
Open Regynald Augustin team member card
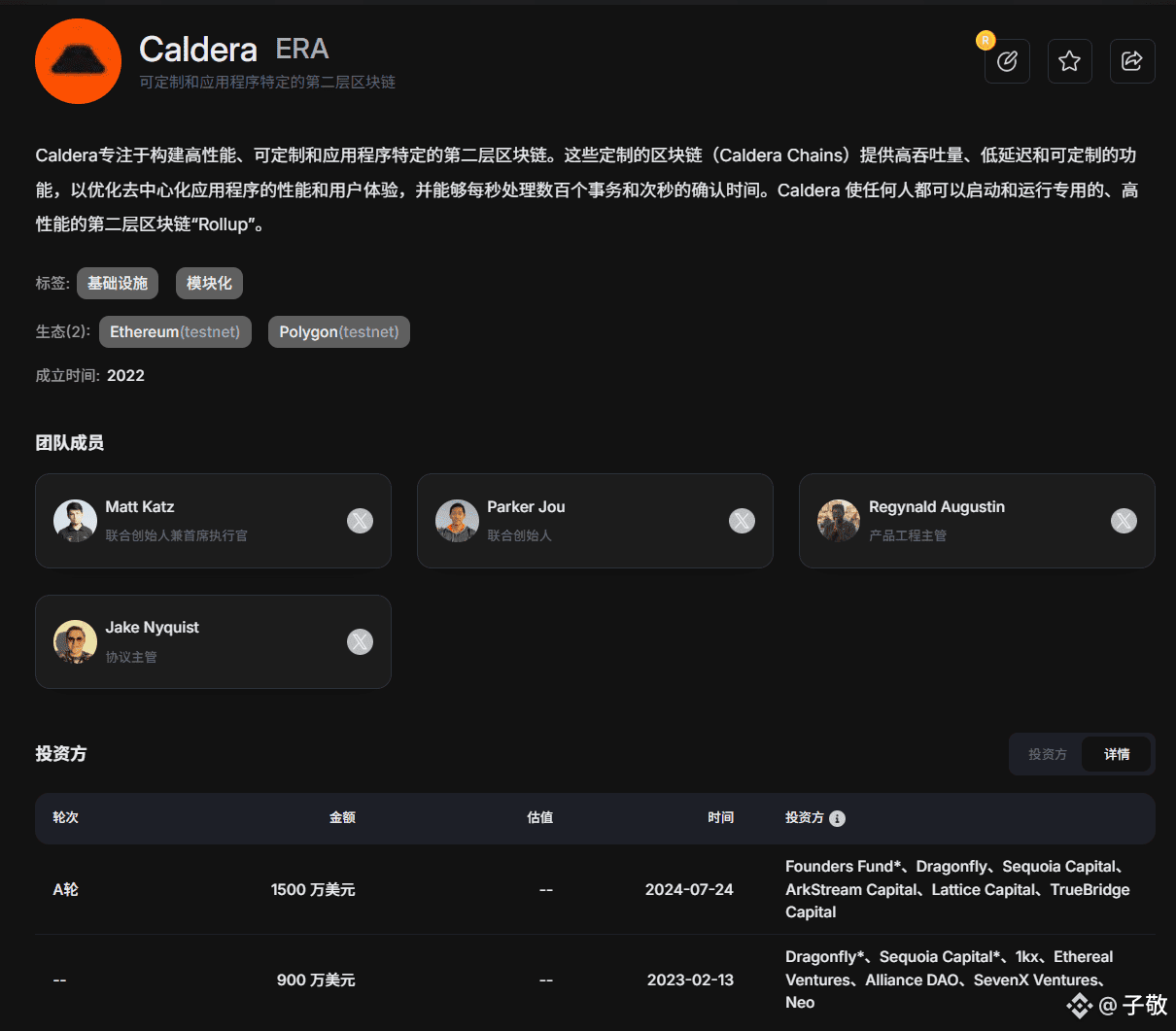click(977, 521)
